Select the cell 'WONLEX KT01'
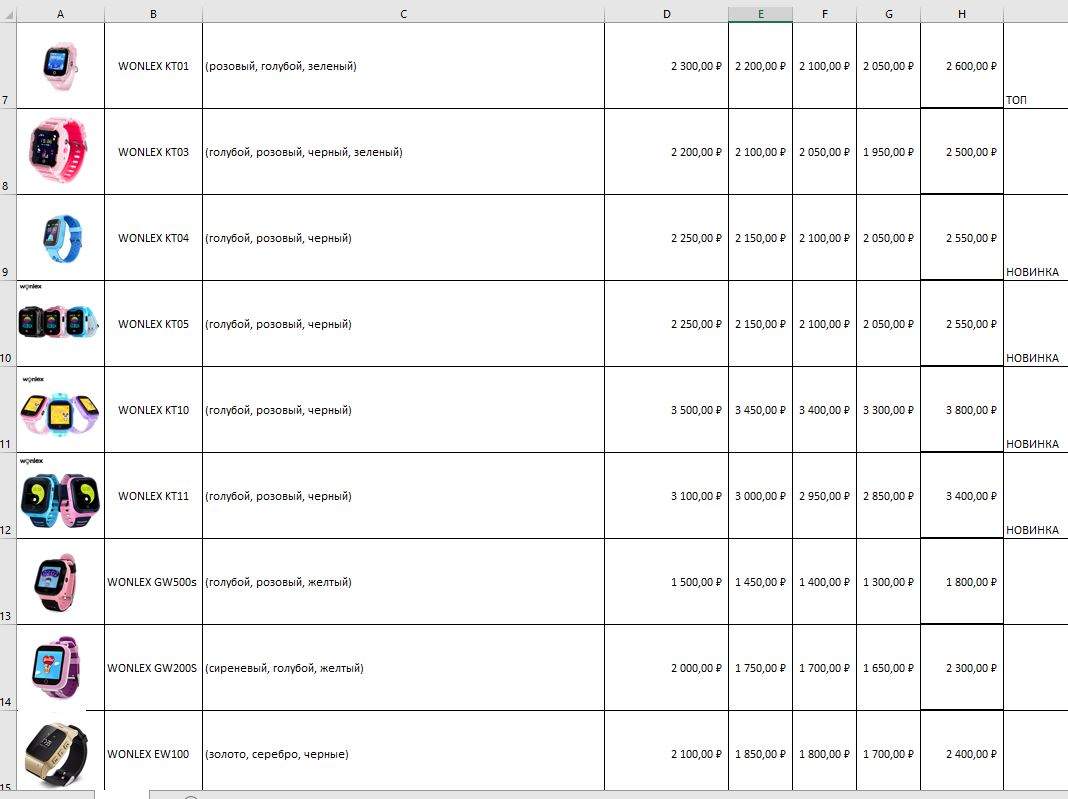The height and width of the screenshot is (799, 1068). (x=153, y=65)
